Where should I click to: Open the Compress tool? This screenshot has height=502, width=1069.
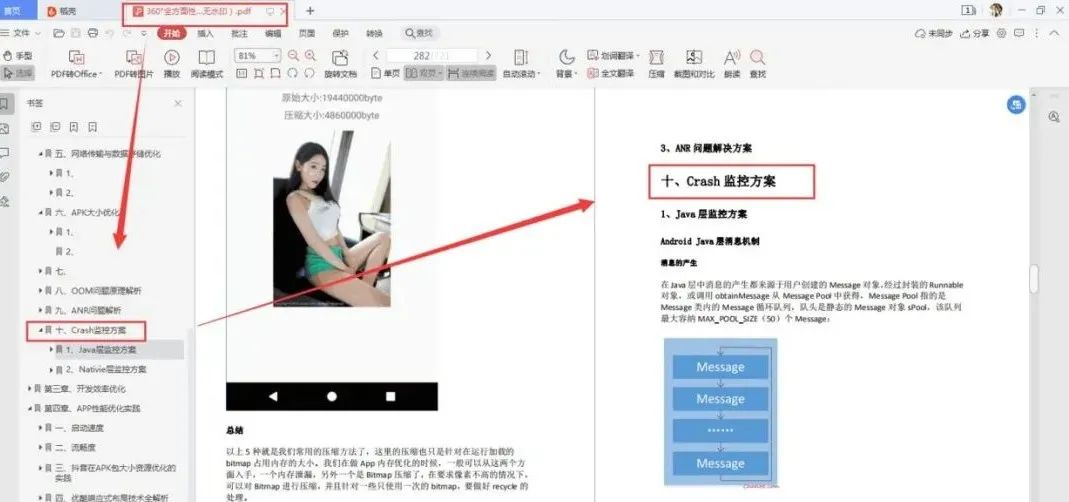(656, 64)
